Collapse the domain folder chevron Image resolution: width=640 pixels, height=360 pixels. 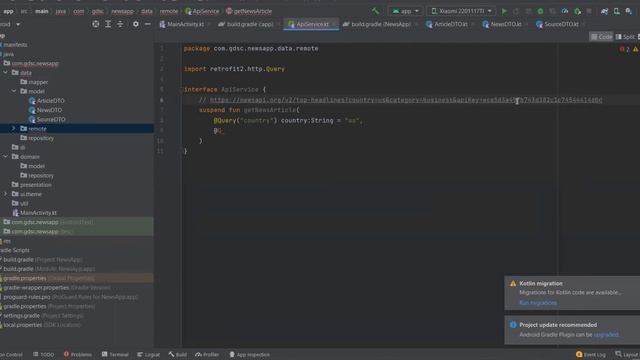(x=5, y=156)
